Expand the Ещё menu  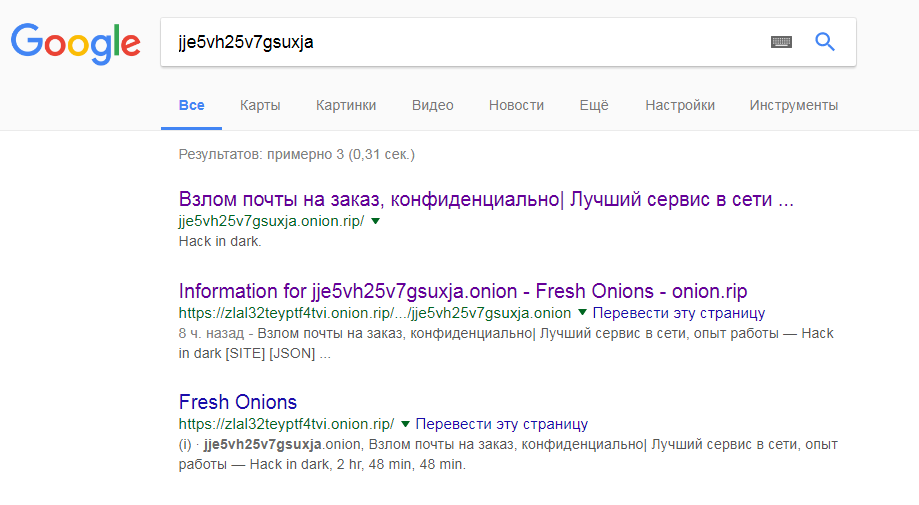594,105
